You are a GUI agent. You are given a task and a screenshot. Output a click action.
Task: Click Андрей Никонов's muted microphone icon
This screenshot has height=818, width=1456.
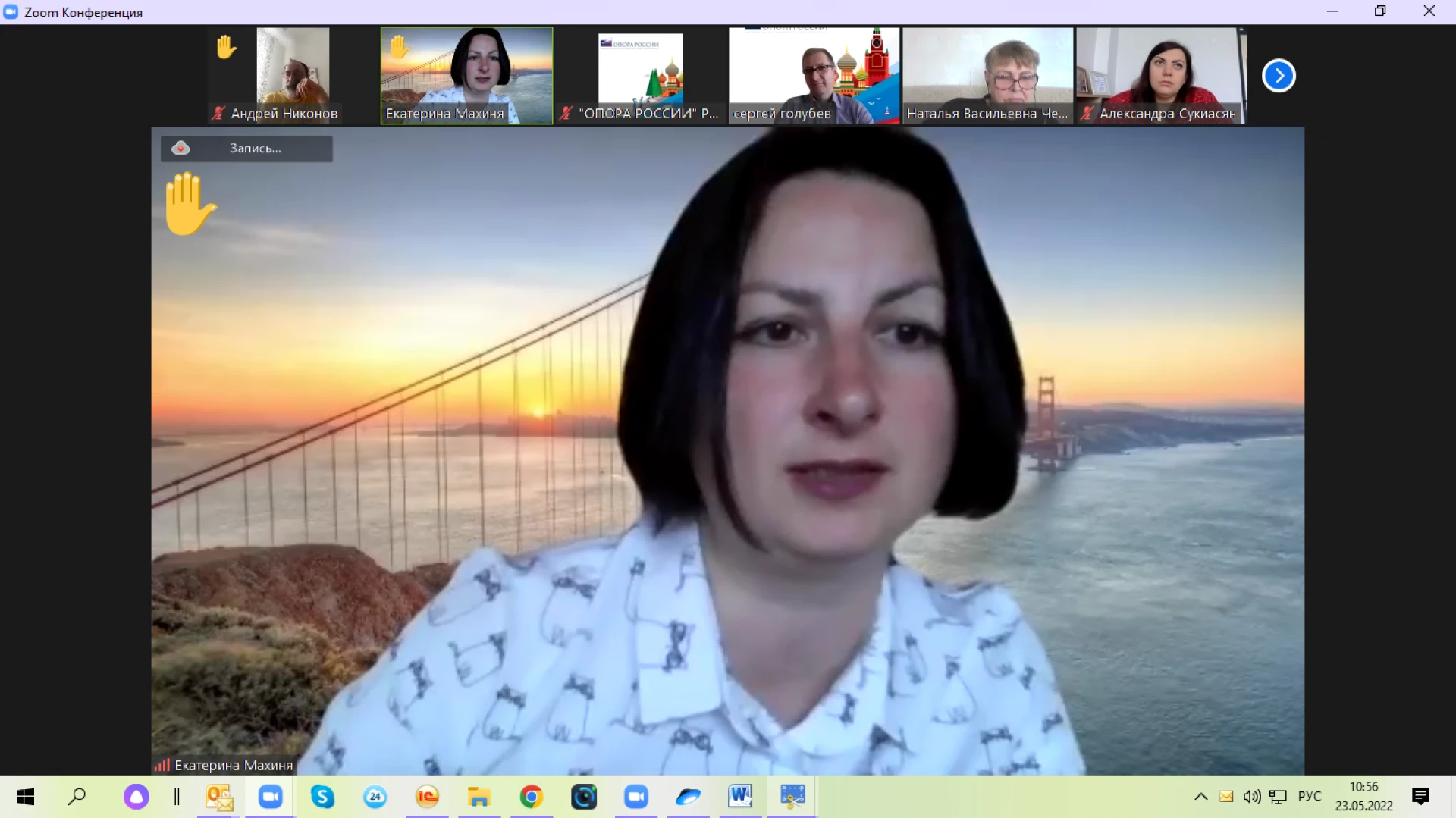pos(218,114)
